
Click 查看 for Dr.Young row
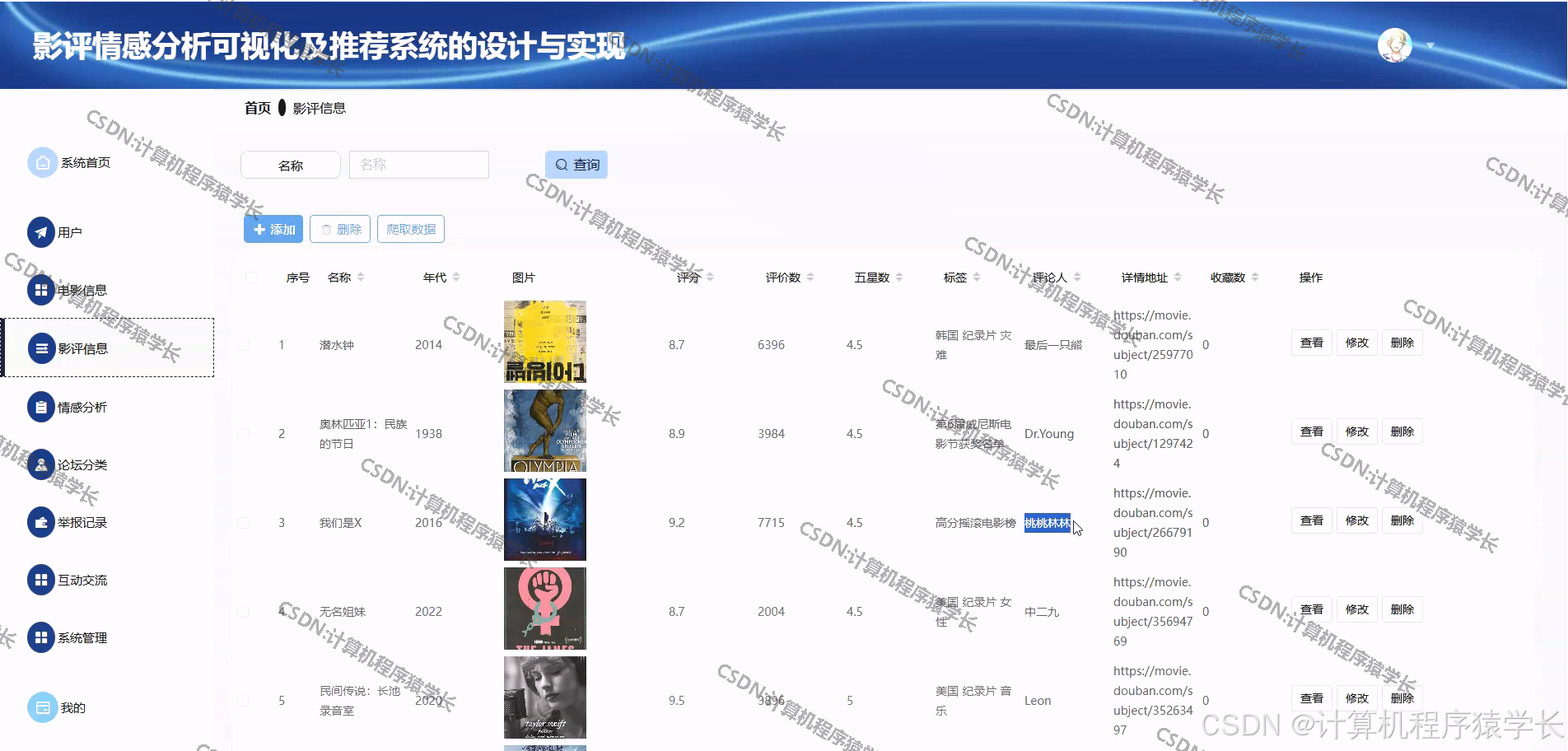click(x=1311, y=431)
